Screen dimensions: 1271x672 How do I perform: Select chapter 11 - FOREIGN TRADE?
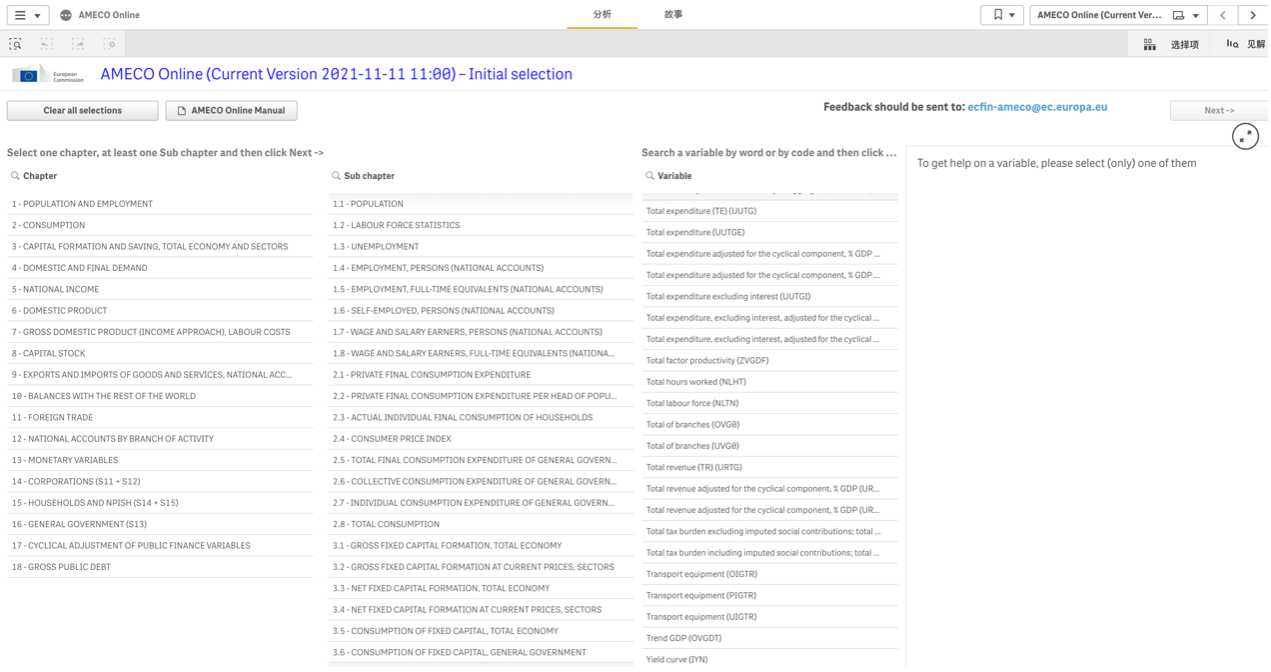(x=160, y=418)
